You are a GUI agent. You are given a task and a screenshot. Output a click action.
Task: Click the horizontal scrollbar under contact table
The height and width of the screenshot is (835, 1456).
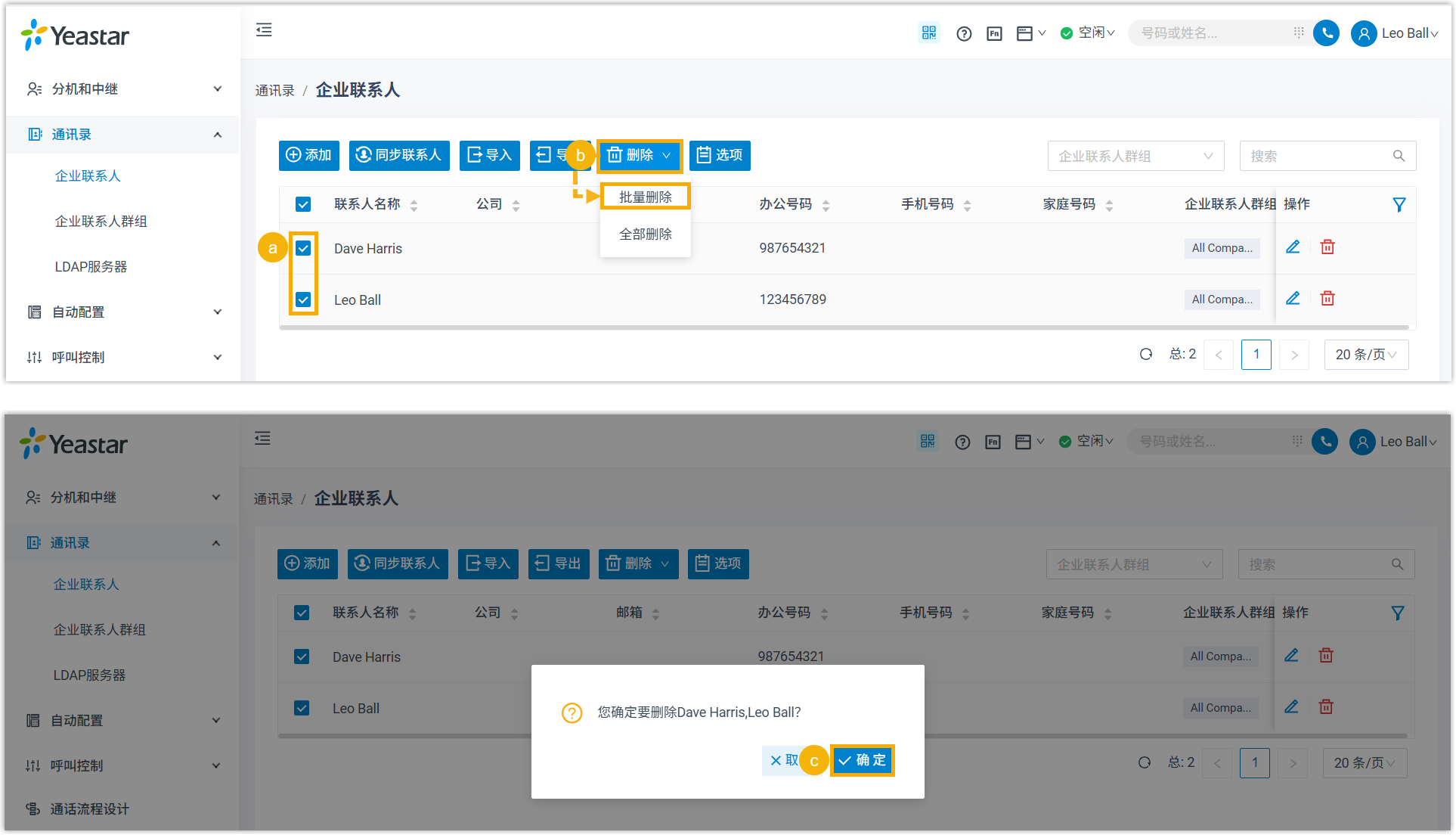pos(843,327)
